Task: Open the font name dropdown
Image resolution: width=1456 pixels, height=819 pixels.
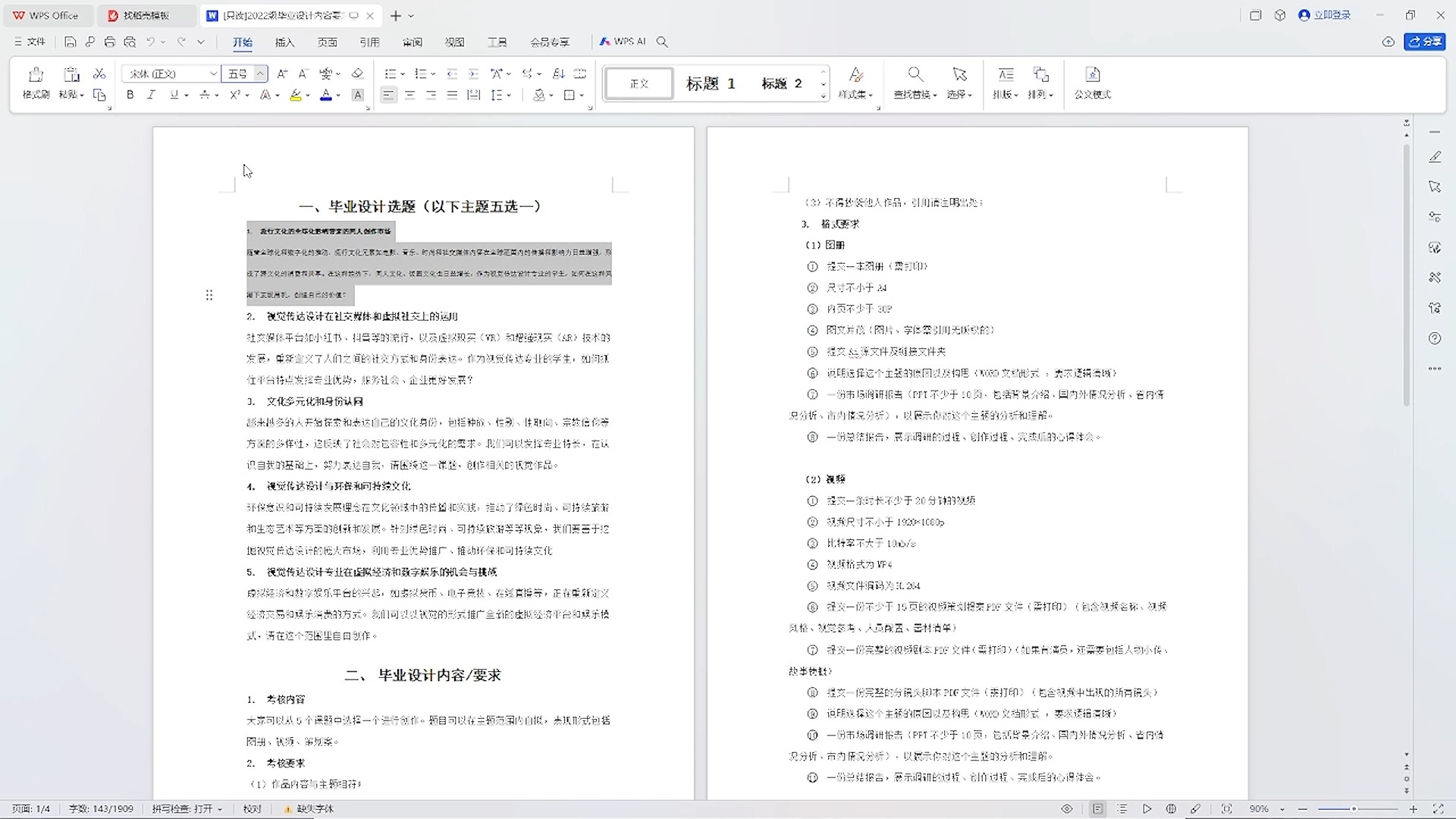Action: 213,74
